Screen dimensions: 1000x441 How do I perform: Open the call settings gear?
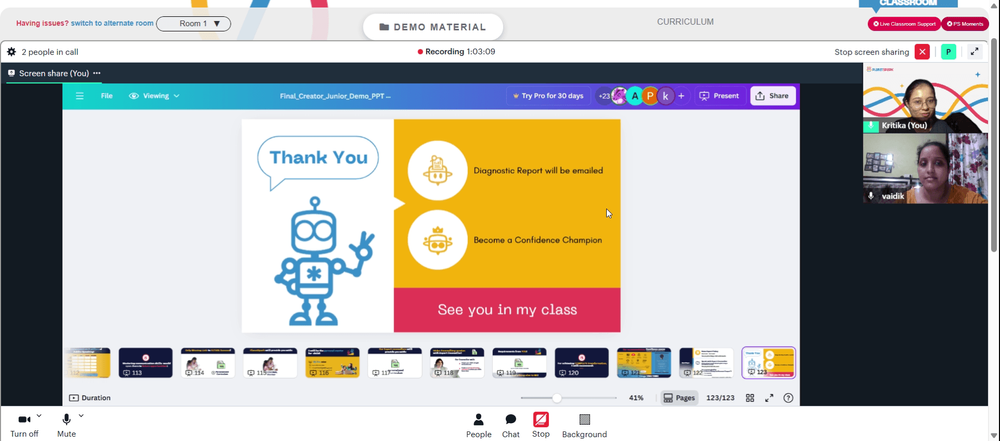click(x=11, y=52)
